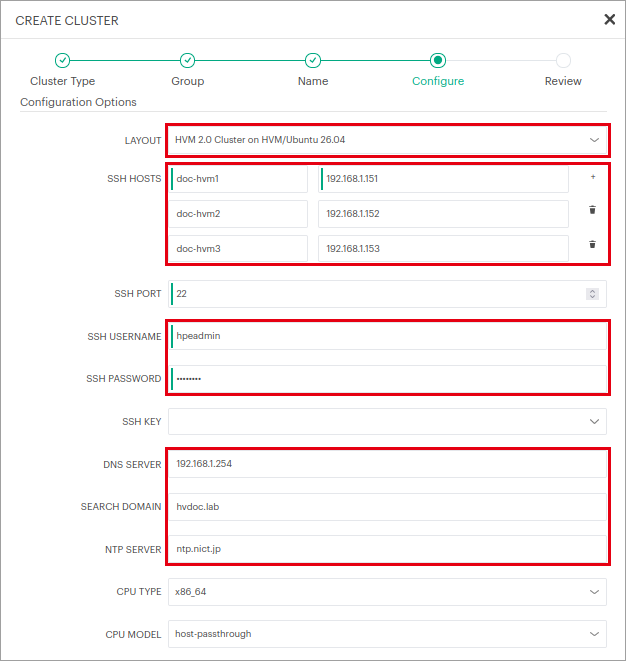Focus the doc-hvm1 host name field
This screenshot has width=626, height=661.
pyautogui.click(x=239, y=179)
